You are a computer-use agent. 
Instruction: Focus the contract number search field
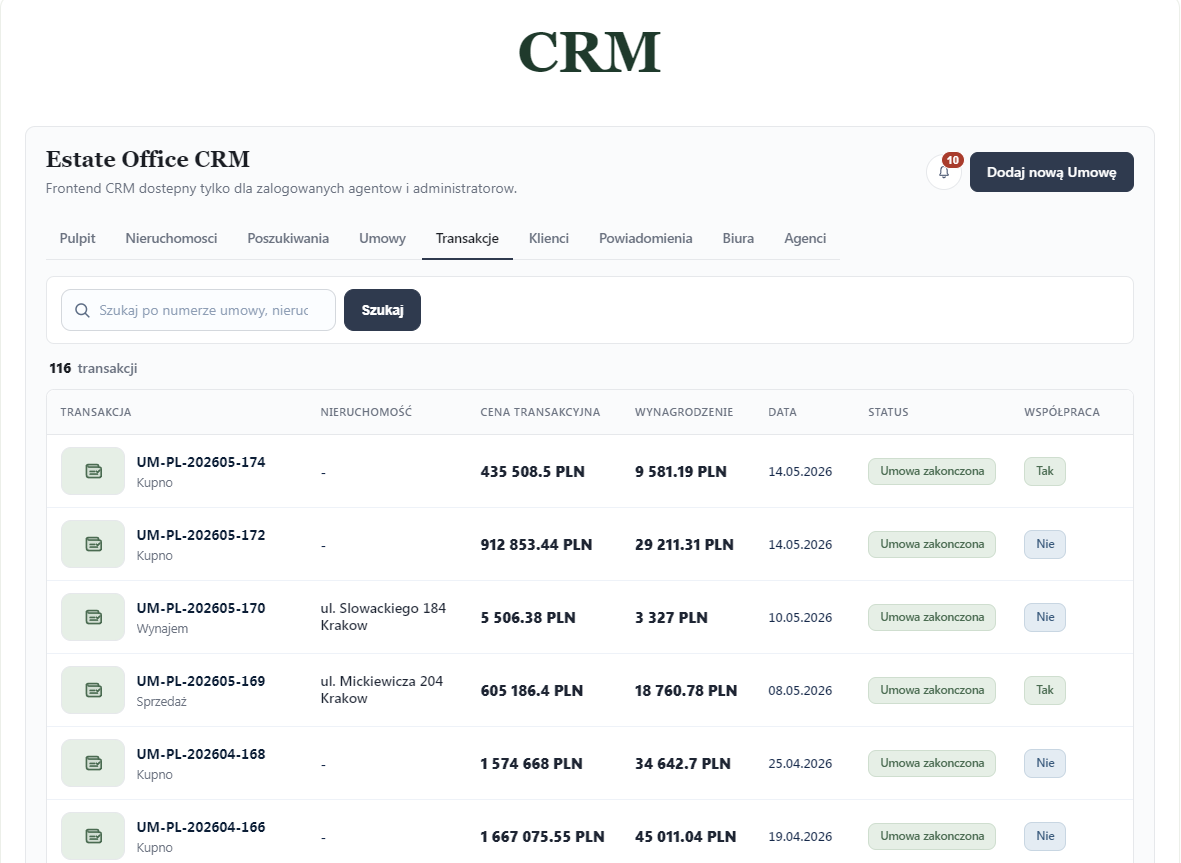tap(198, 310)
